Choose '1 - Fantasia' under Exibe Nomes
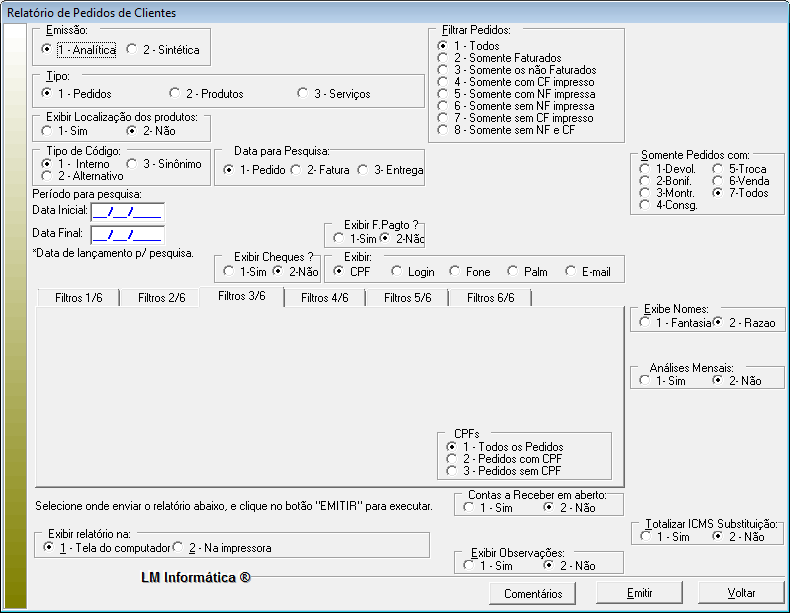Screen dimensions: 790x613 tap(644, 323)
